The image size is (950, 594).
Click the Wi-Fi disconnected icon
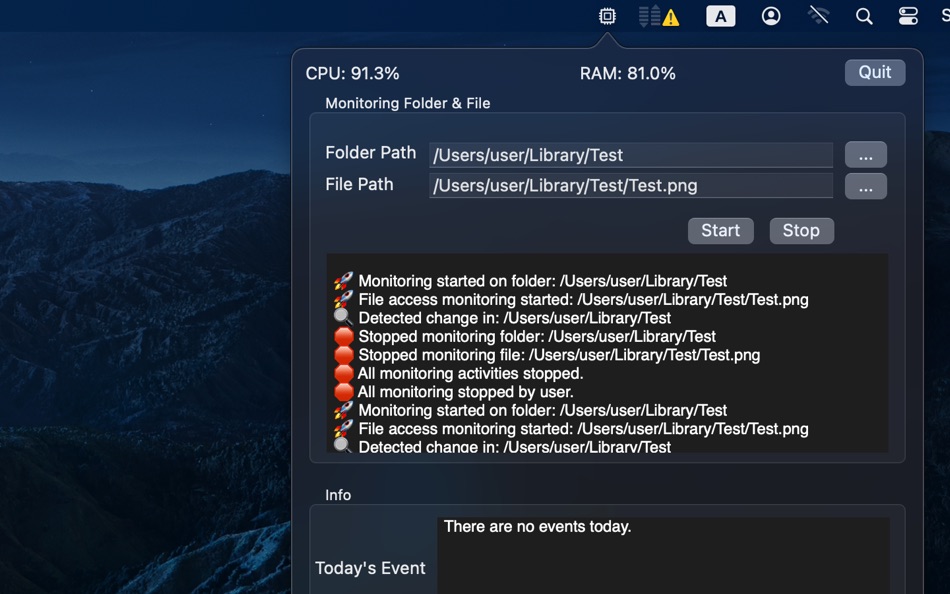pos(818,16)
